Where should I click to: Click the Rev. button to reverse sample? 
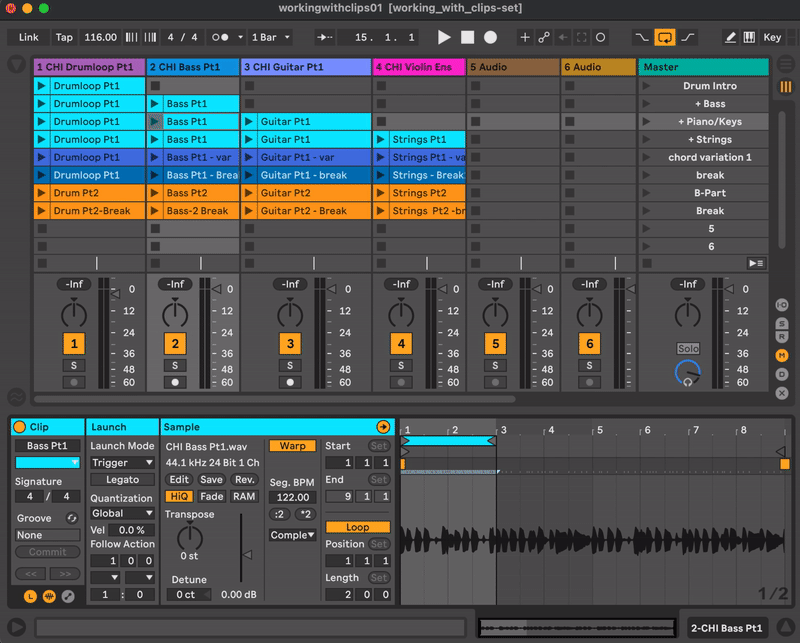coord(245,480)
